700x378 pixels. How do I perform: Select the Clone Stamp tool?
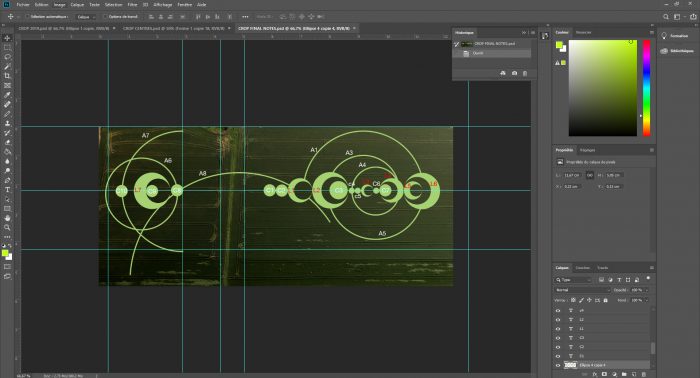(7, 123)
